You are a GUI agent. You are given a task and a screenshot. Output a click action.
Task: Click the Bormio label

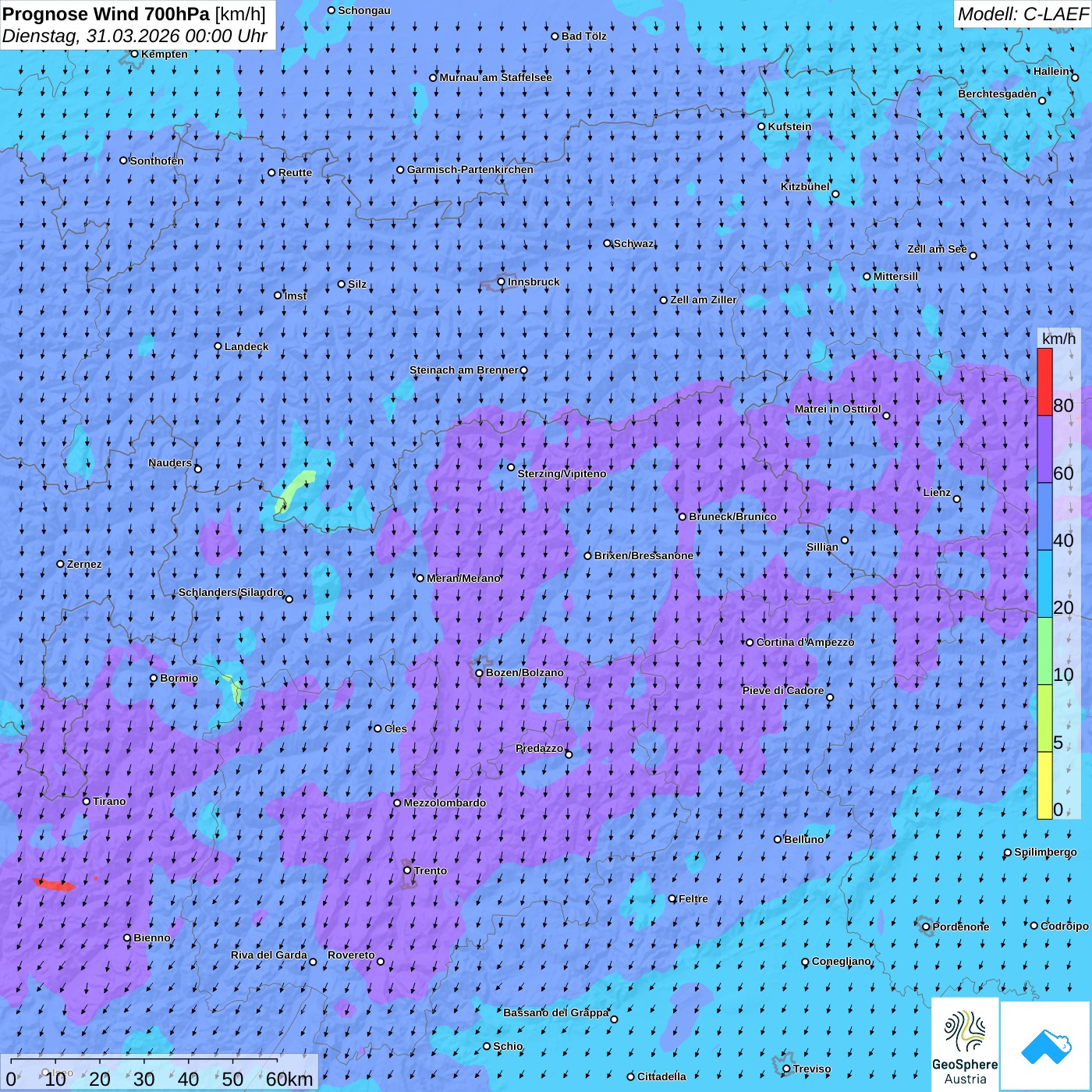[179, 678]
